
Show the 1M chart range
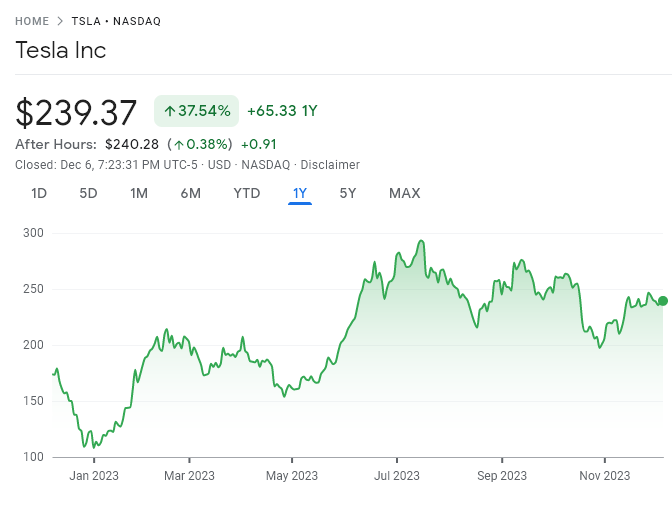click(139, 193)
